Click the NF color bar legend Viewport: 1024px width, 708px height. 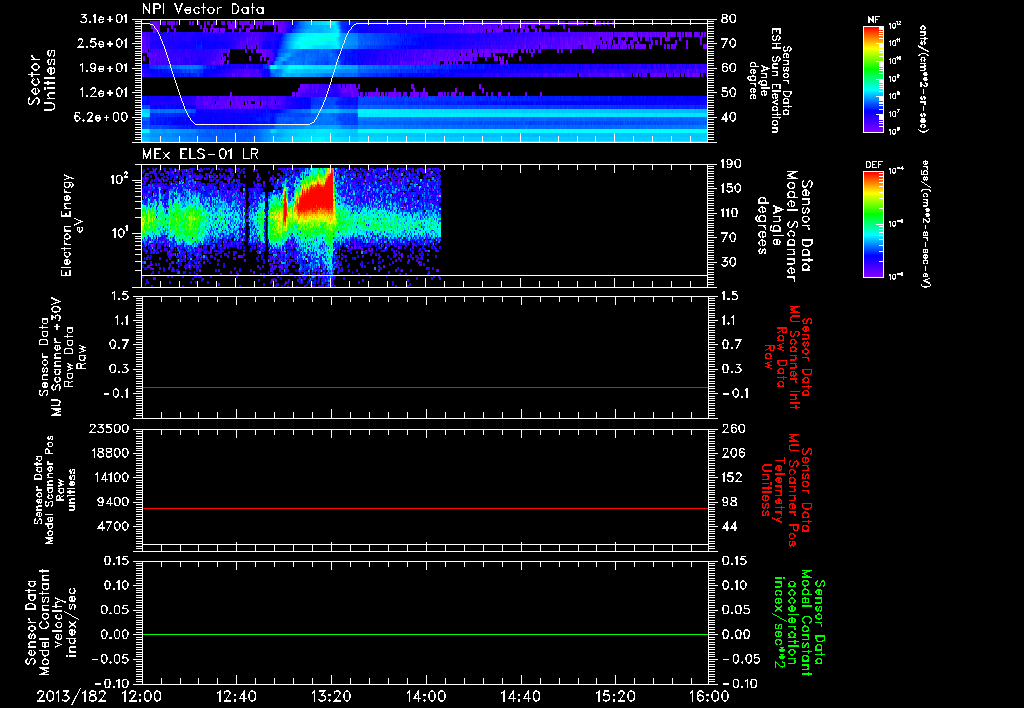coord(874,78)
